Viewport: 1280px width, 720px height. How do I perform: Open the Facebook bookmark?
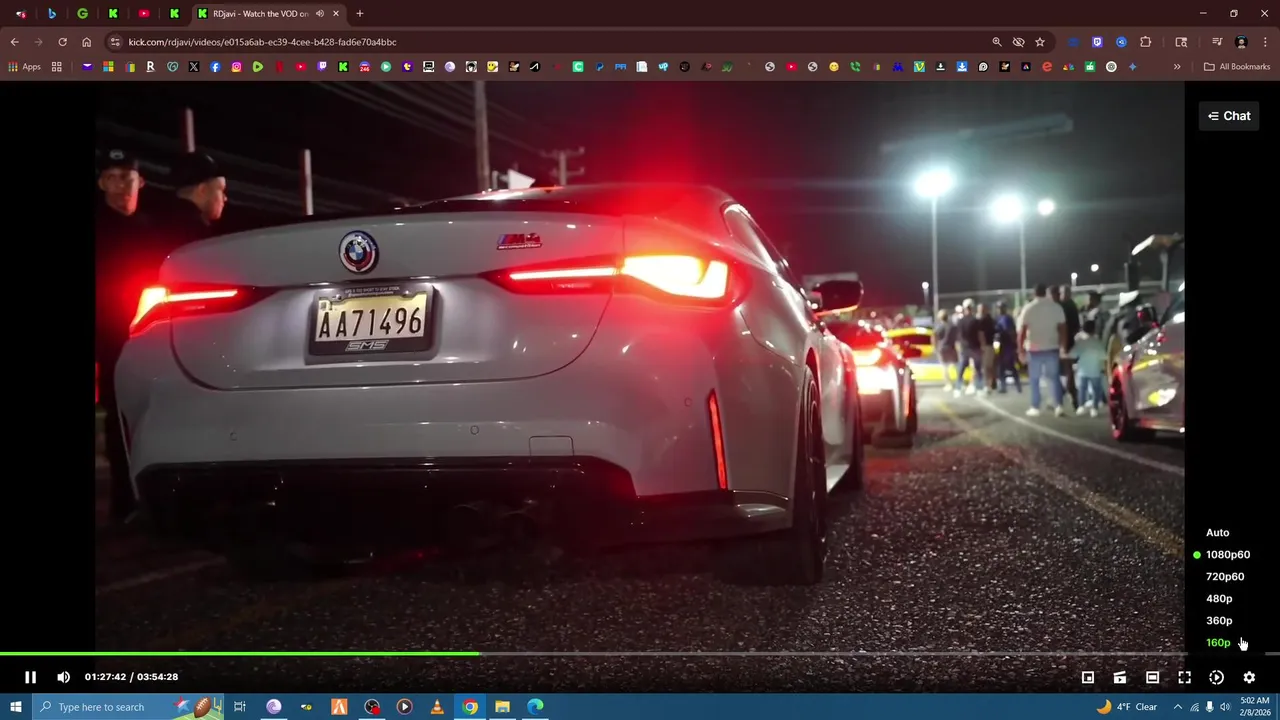point(215,67)
